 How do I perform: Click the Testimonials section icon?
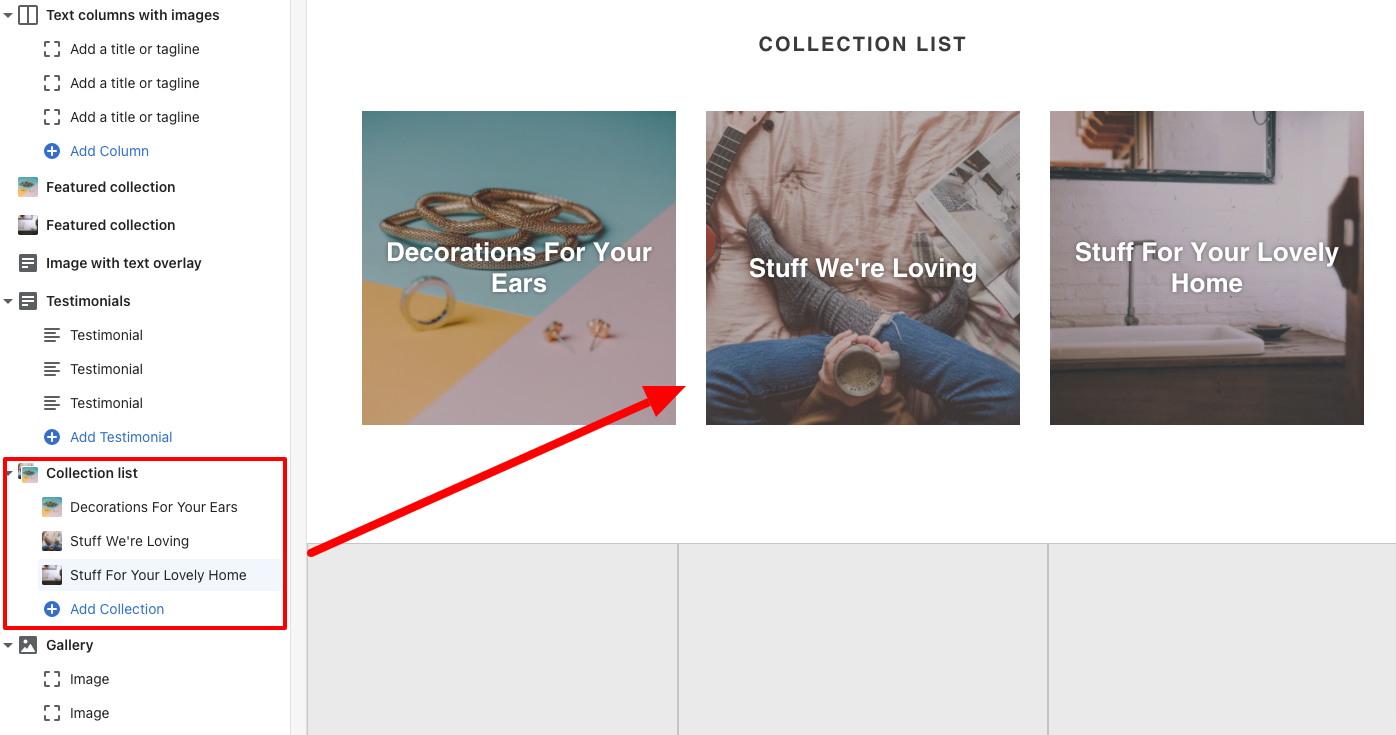[27, 301]
